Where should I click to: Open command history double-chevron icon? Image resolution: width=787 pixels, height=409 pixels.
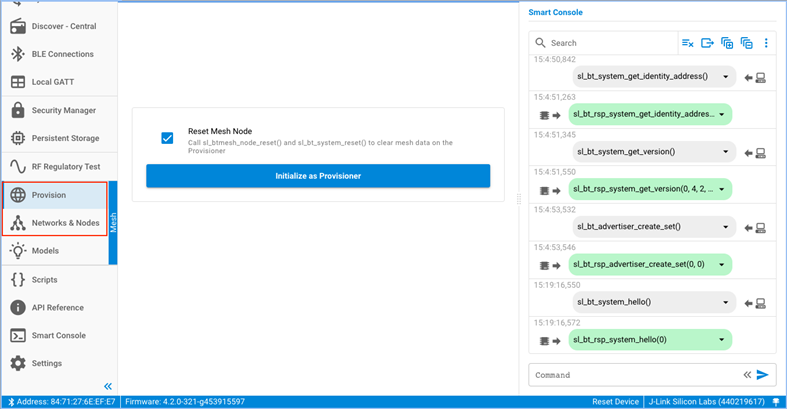[746, 375]
